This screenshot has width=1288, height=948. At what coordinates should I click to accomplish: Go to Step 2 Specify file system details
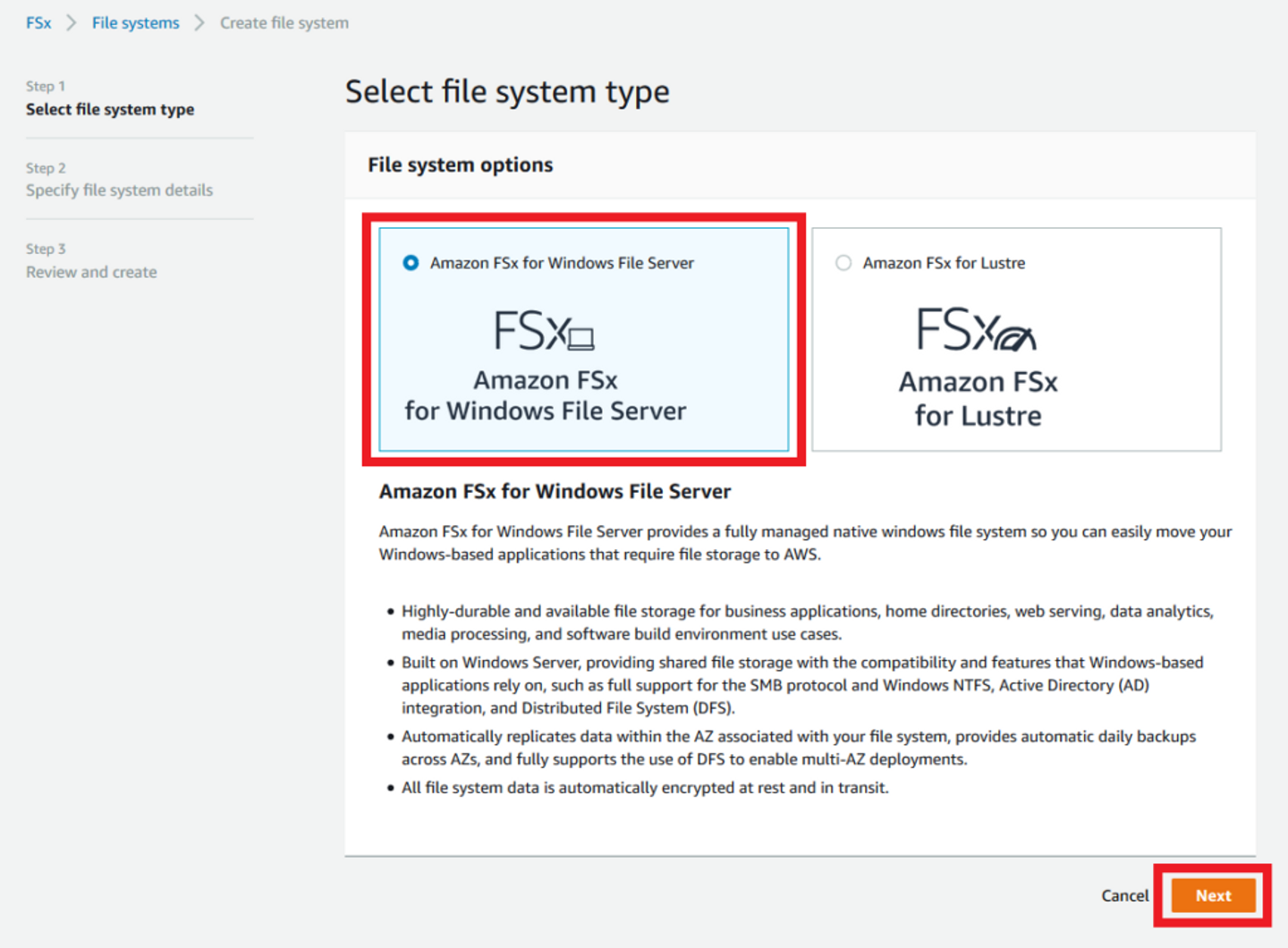point(119,190)
